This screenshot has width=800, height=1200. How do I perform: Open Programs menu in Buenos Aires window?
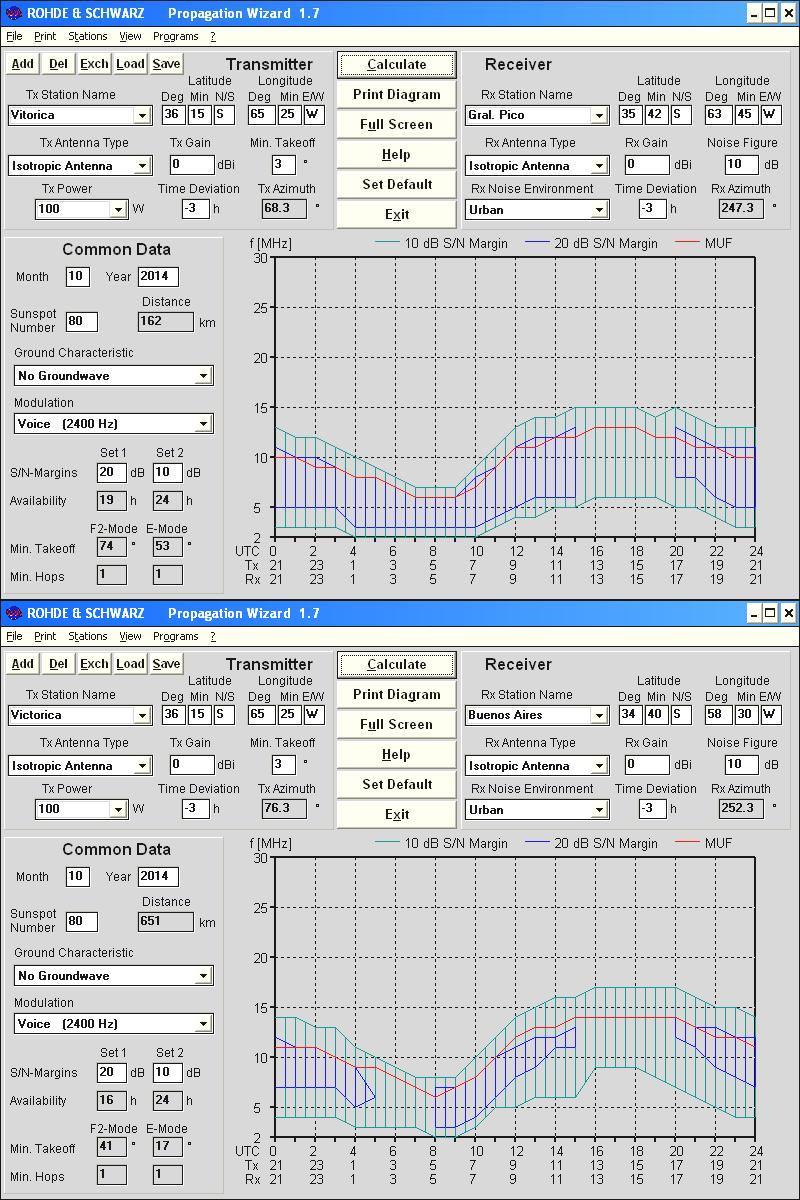click(x=176, y=636)
